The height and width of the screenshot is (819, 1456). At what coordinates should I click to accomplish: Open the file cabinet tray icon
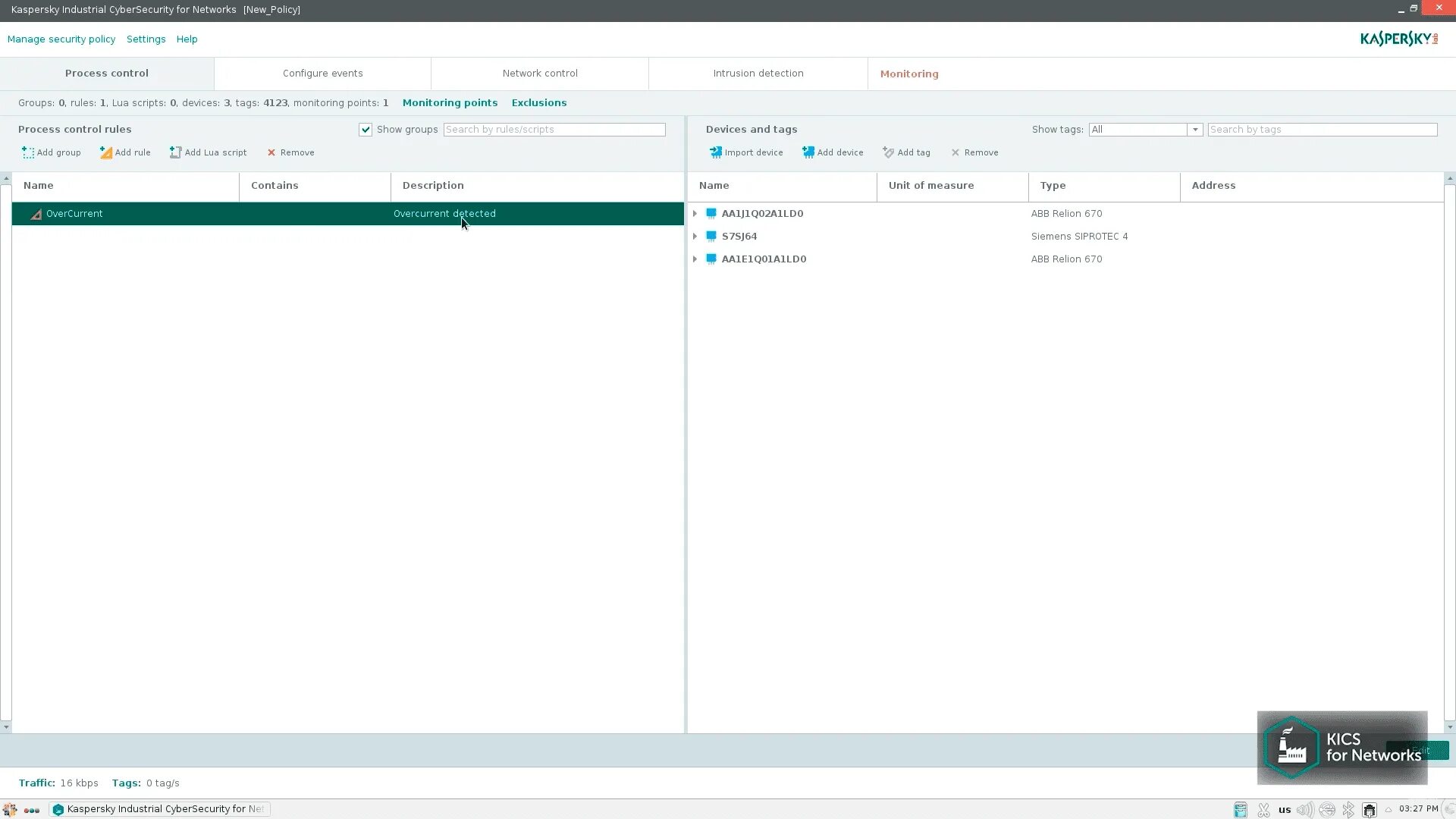(x=1241, y=810)
